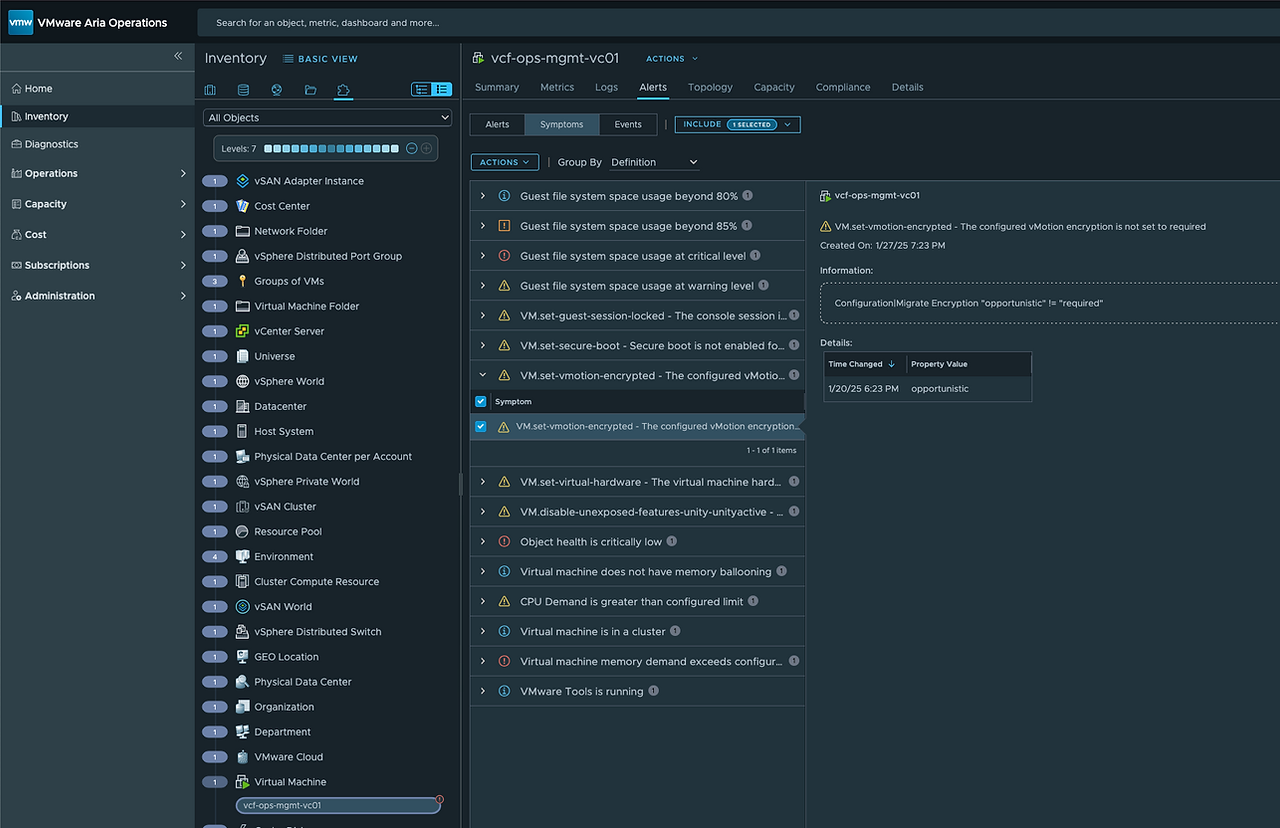Switch inventory to list view mode
The height and width of the screenshot is (828, 1280).
(441, 90)
